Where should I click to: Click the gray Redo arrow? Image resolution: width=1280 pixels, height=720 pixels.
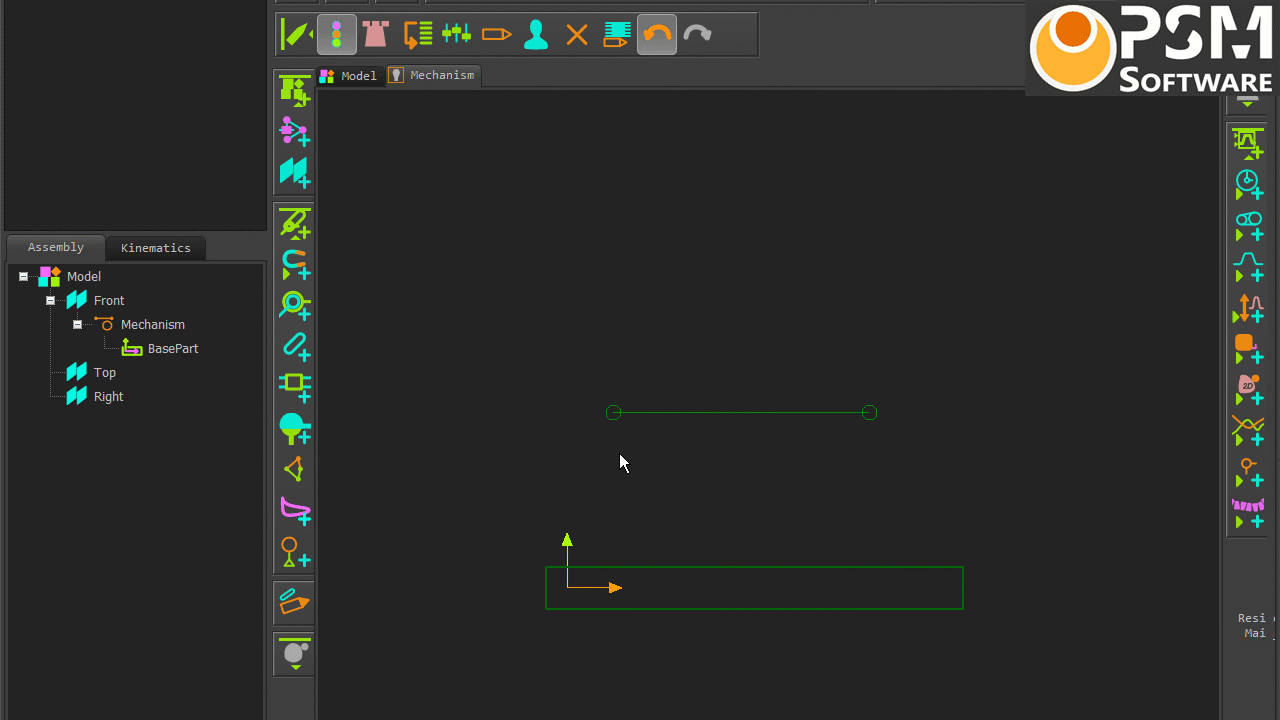coord(697,35)
